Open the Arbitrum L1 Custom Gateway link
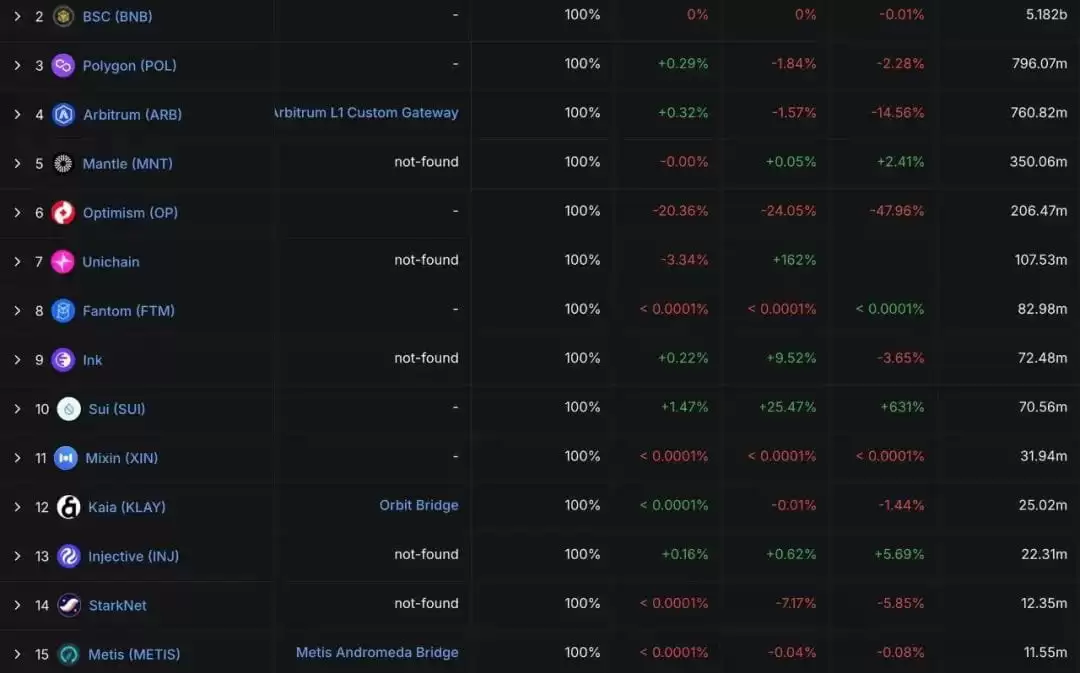The height and width of the screenshot is (673, 1080). point(366,113)
